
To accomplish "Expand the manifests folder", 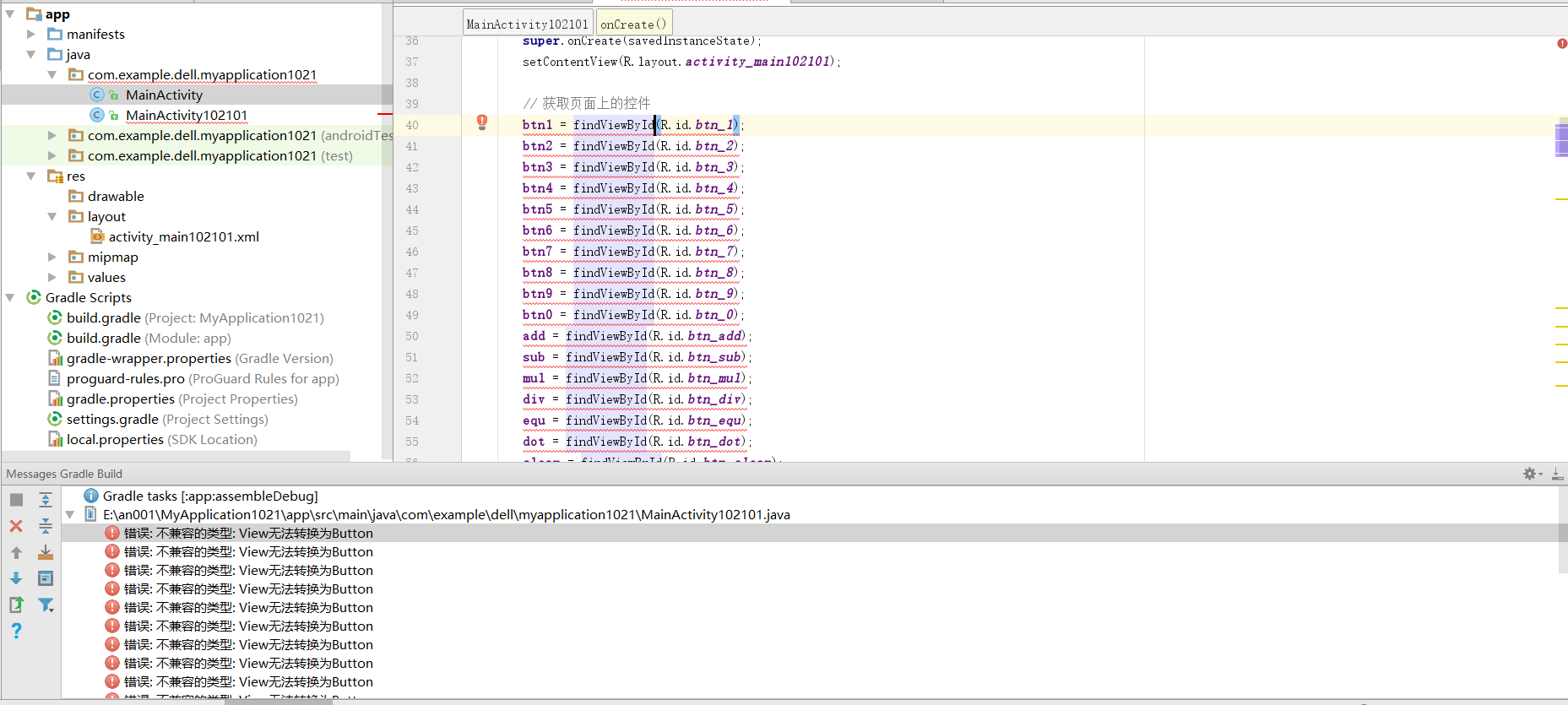I will [x=31, y=34].
